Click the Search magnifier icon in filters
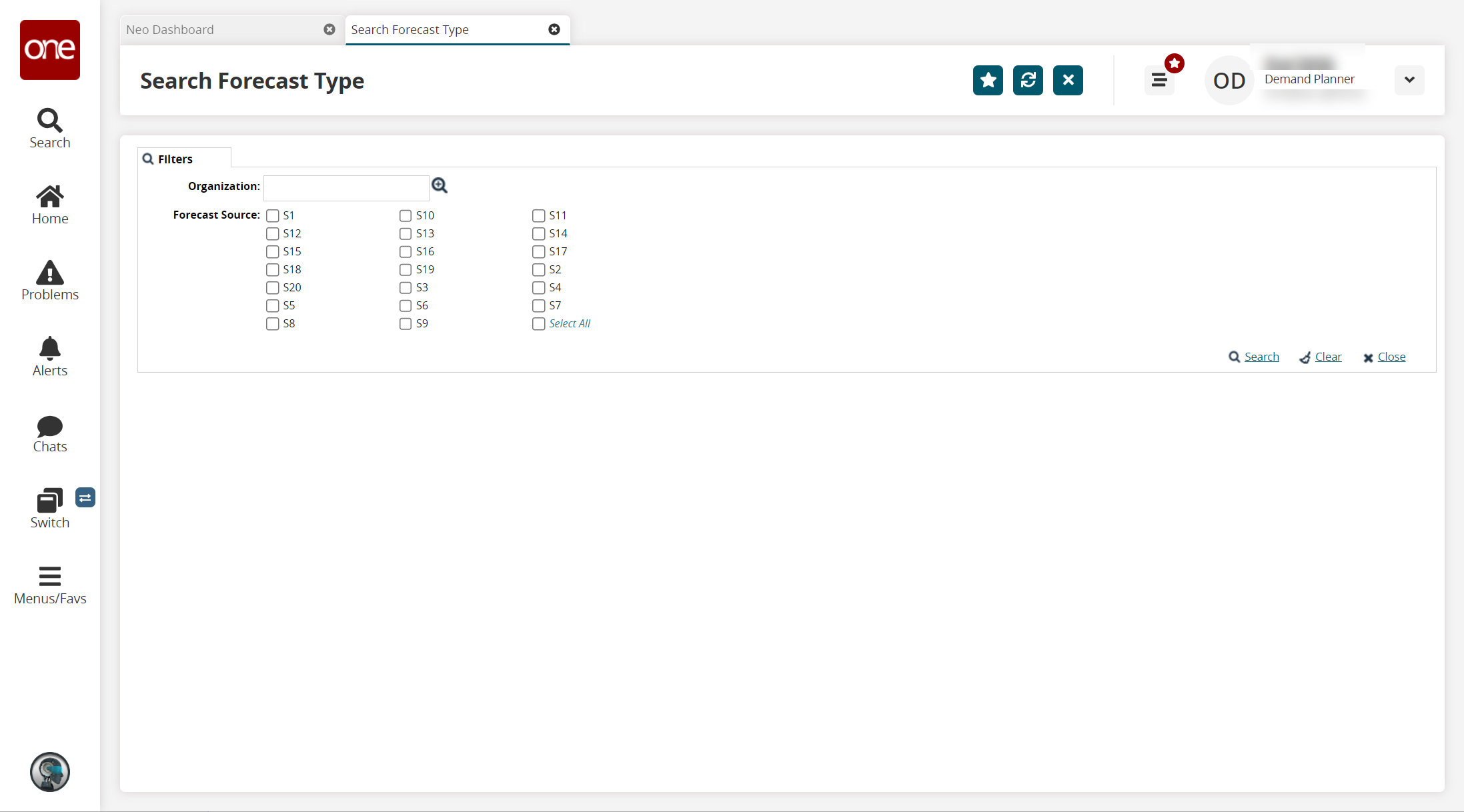This screenshot has height=812, width=1464. tap(440, 186)
